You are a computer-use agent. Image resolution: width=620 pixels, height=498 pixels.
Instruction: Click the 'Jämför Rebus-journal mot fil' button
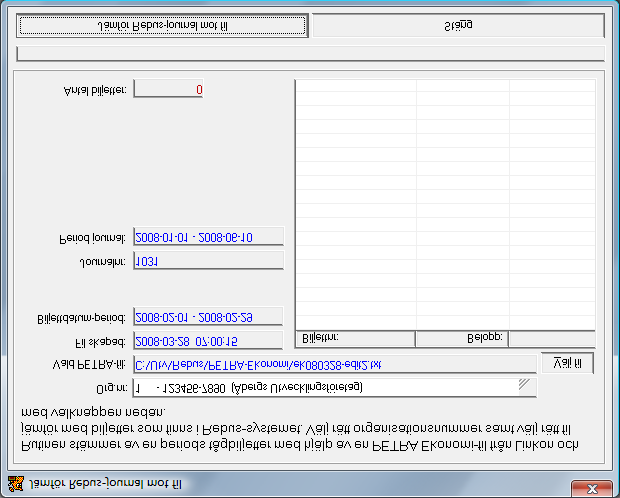(163, 26)
